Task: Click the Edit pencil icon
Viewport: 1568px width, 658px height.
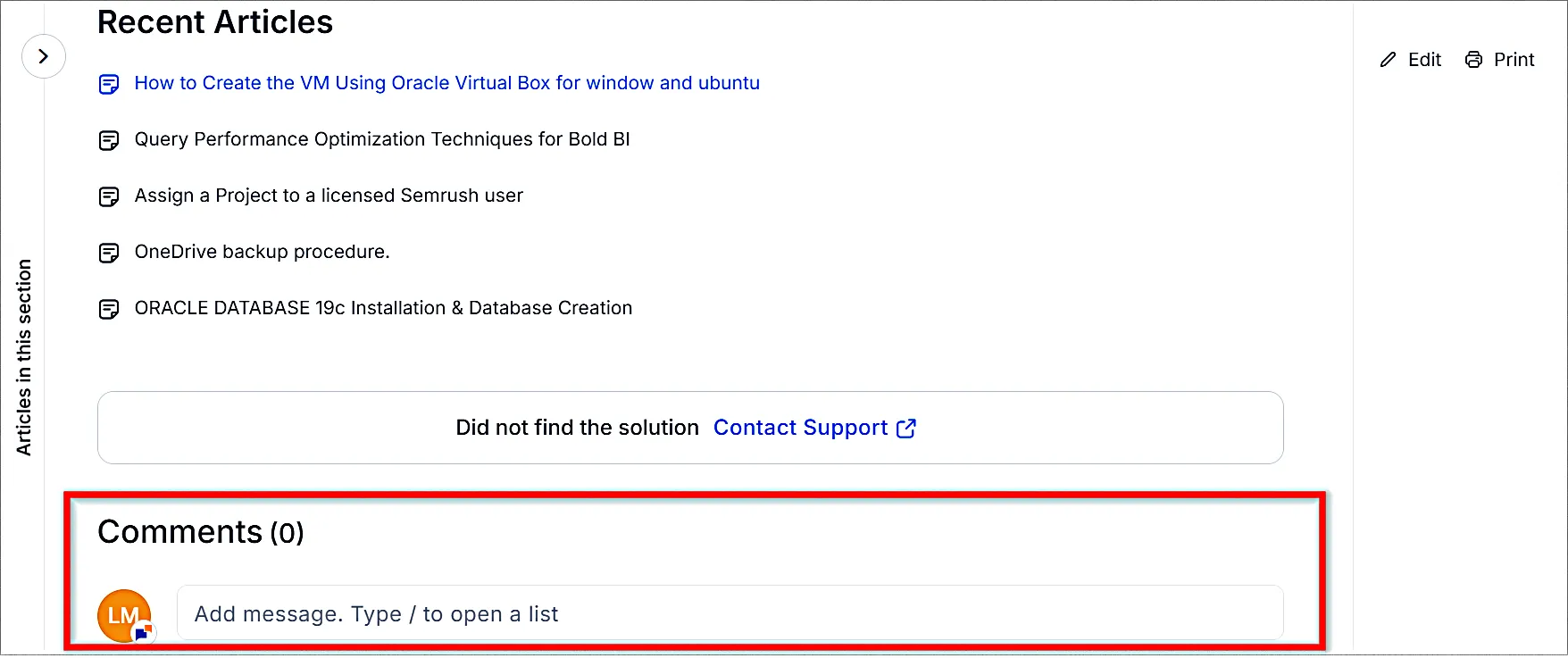Action: [x=1388, y=60]
